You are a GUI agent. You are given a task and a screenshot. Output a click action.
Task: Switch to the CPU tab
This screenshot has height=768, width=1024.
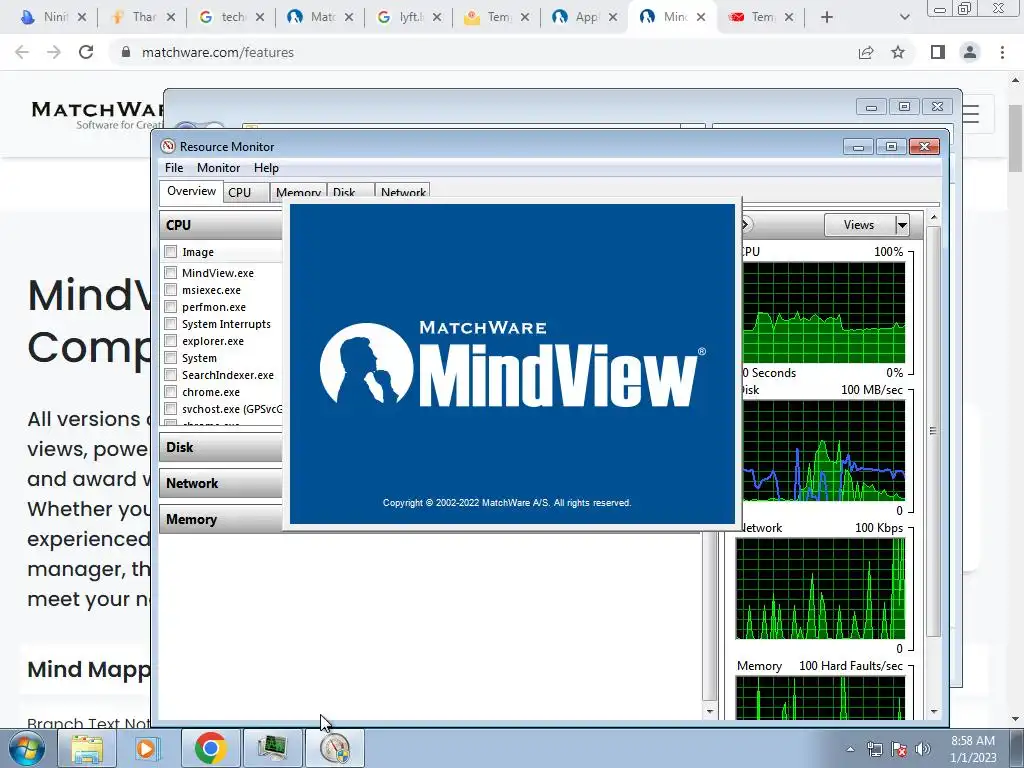(247, 193)
